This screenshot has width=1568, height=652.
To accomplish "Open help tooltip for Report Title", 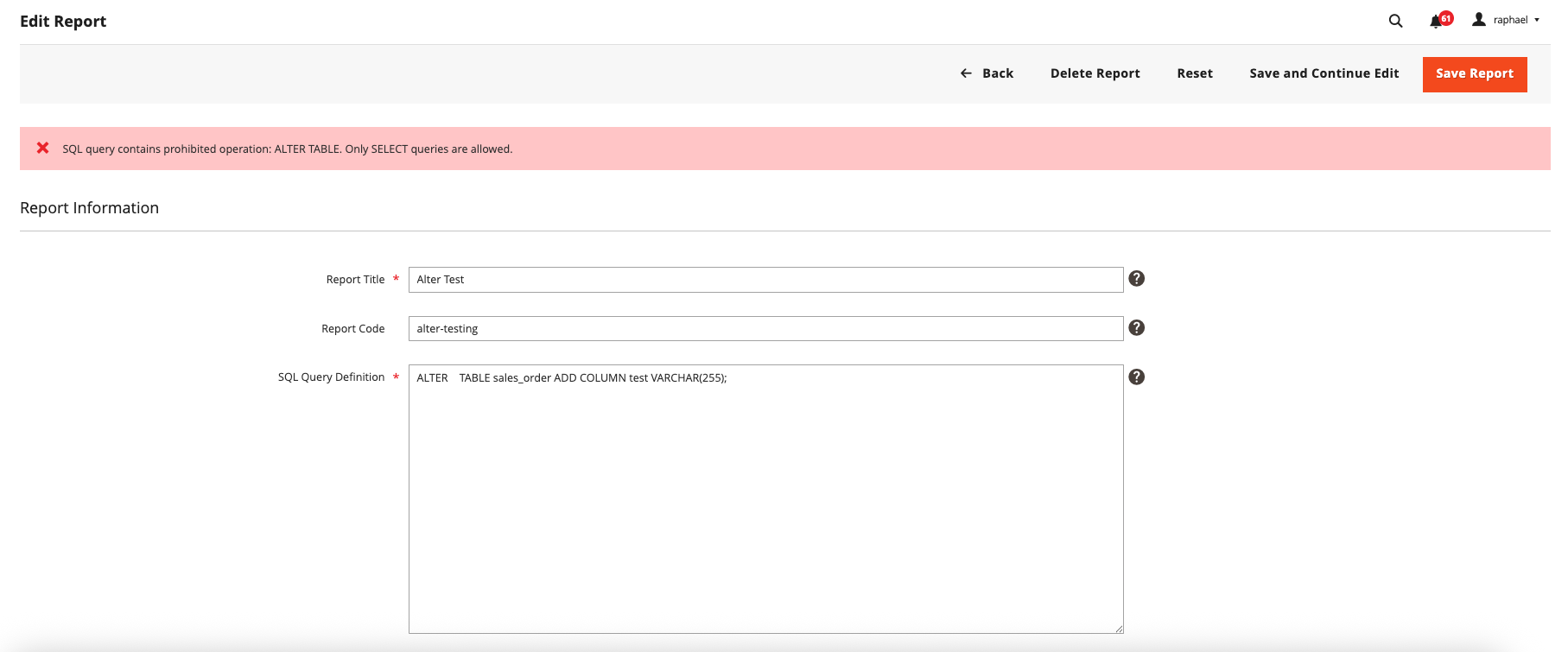I will pos(1137,279).
